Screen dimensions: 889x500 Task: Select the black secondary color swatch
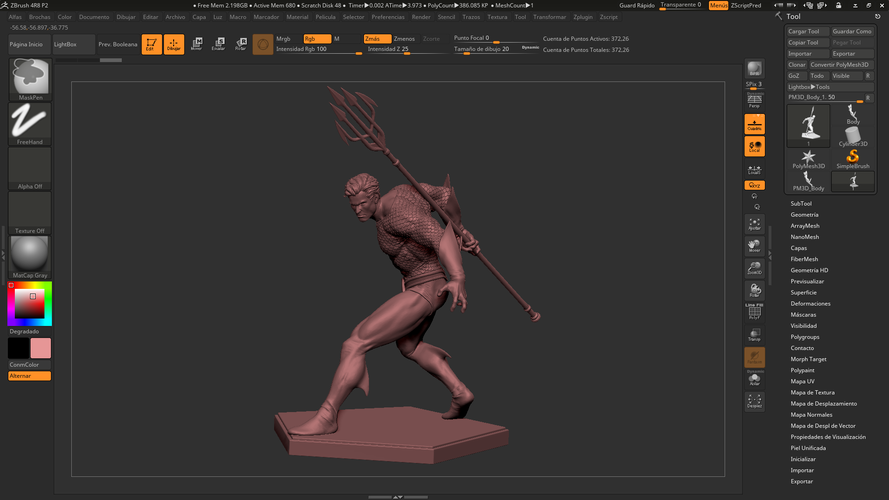click(x=18, y=348)
